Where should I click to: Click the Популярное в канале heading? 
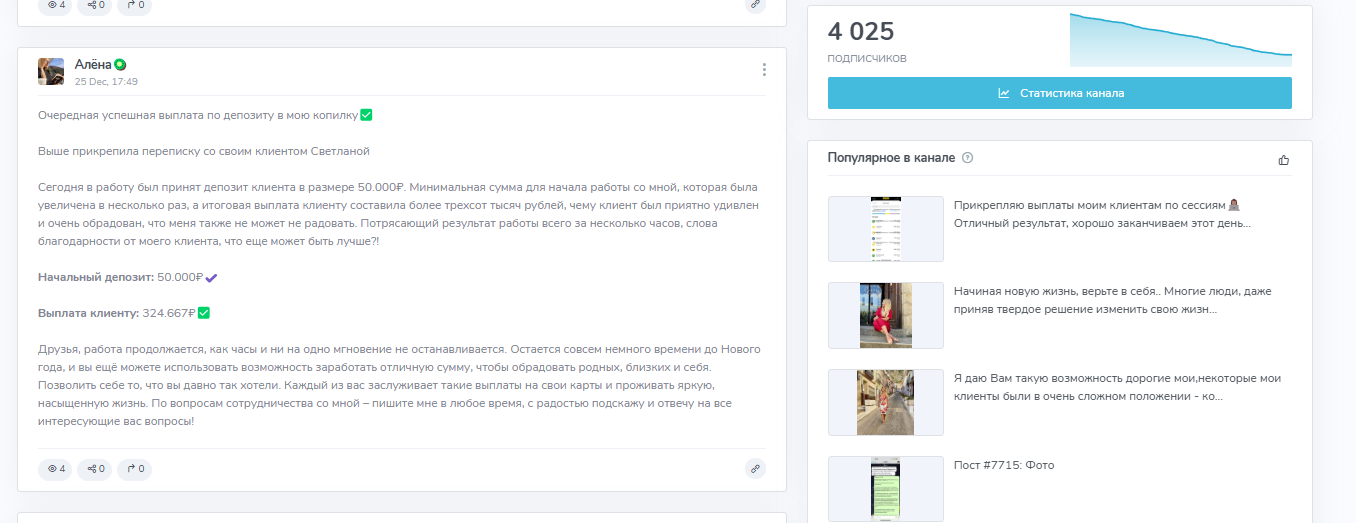click(891, 158)
